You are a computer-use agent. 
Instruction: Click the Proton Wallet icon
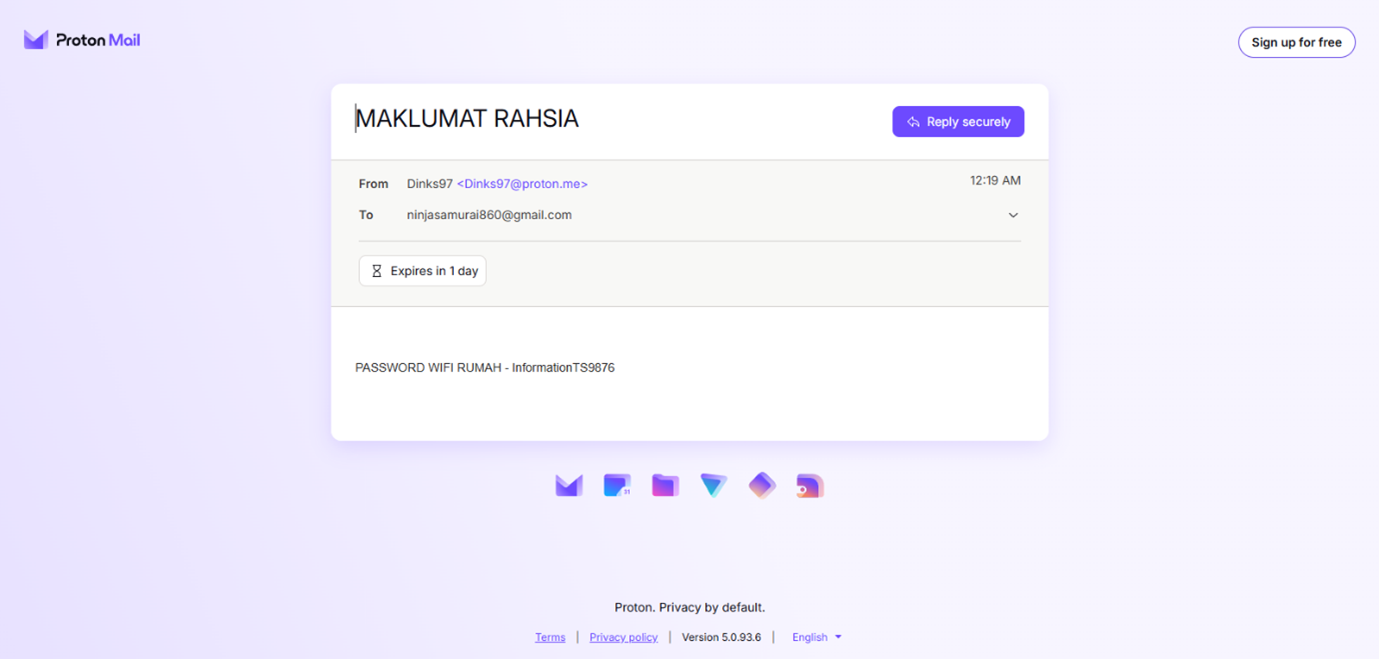pyautogui.click(x=810, y=486)
